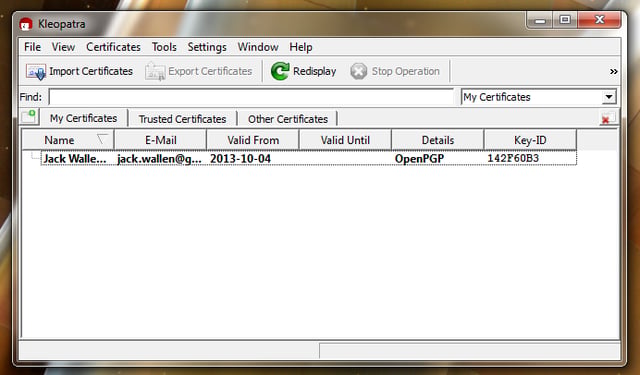Image resolution: width=640 pixels, height=375 pixels.
Task: Sort by the Details column header
Action: (x=438, y=140)
